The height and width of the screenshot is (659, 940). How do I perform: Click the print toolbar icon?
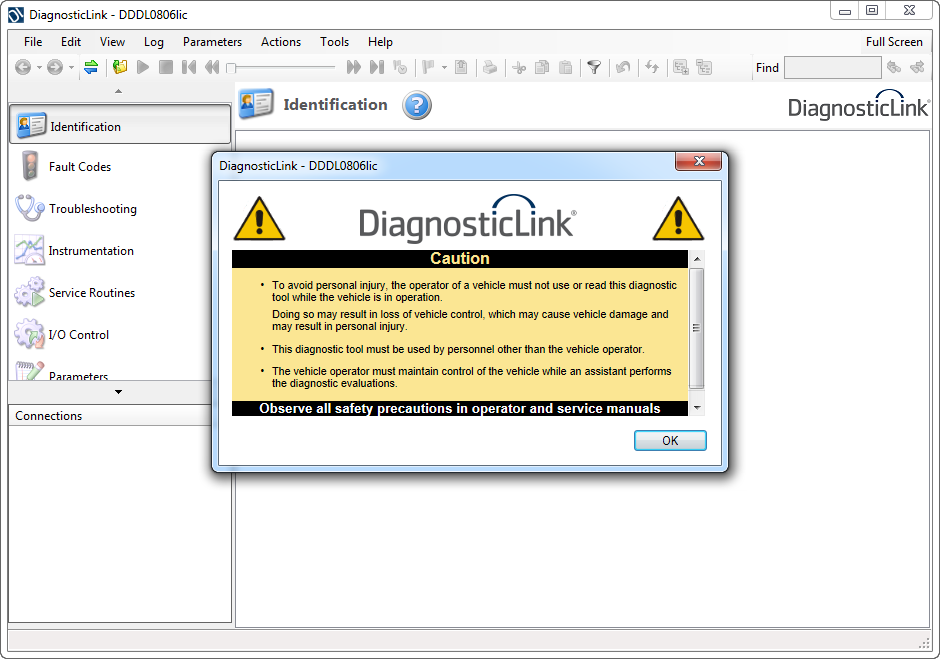[490, 67]
